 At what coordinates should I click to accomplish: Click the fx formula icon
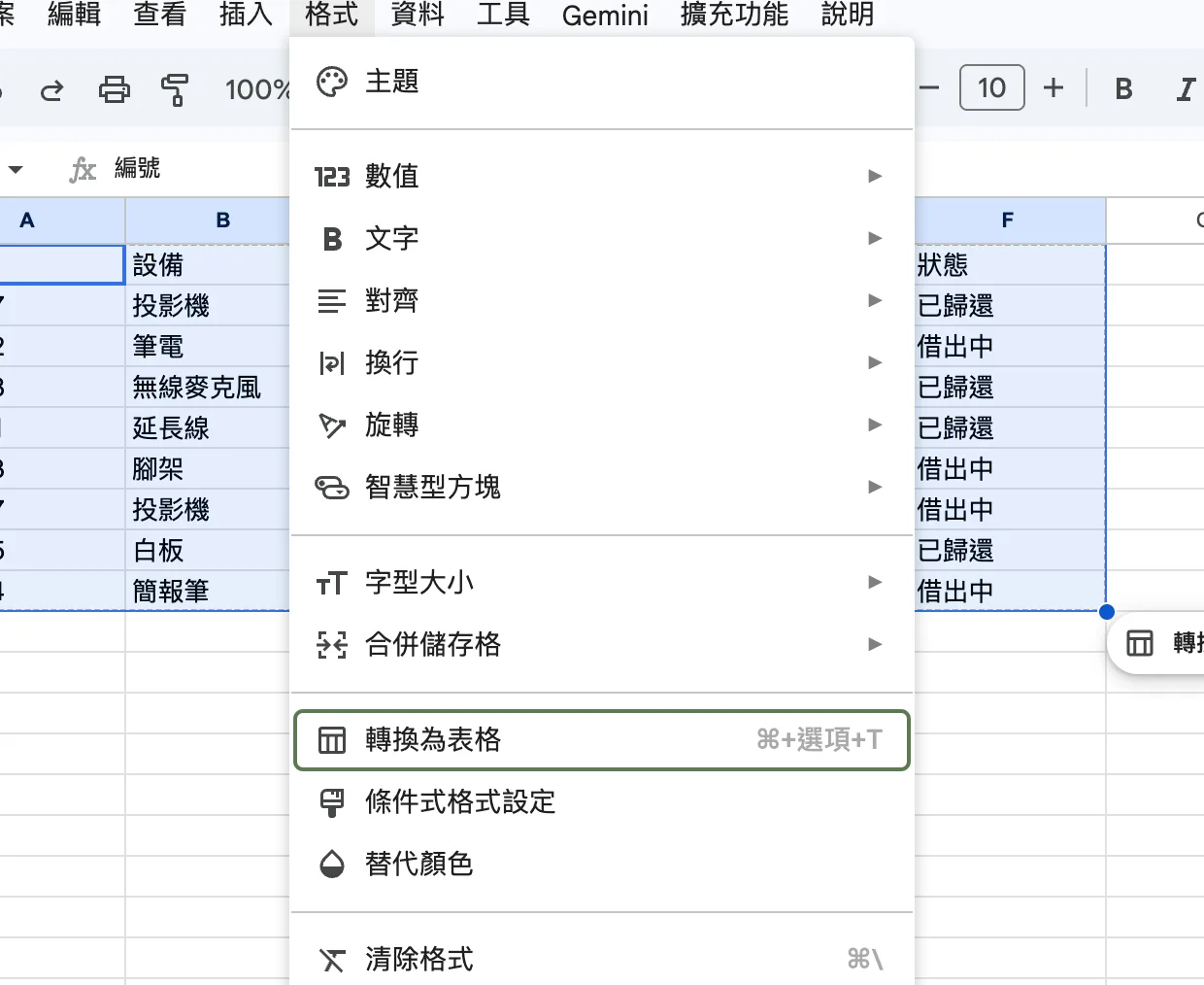84,170
